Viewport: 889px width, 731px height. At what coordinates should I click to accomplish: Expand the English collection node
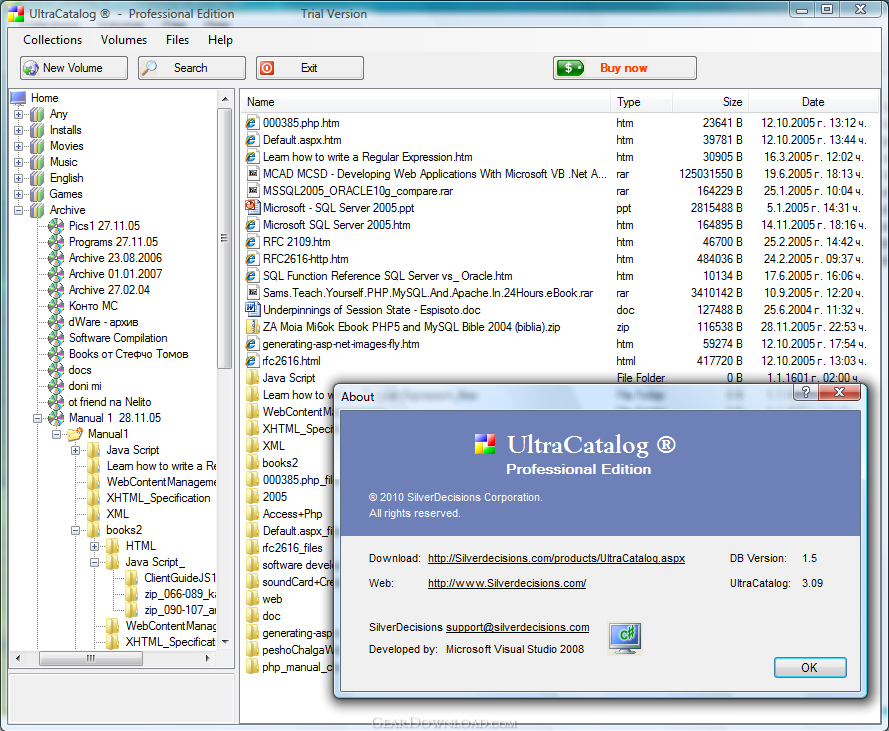click(19, 178)
